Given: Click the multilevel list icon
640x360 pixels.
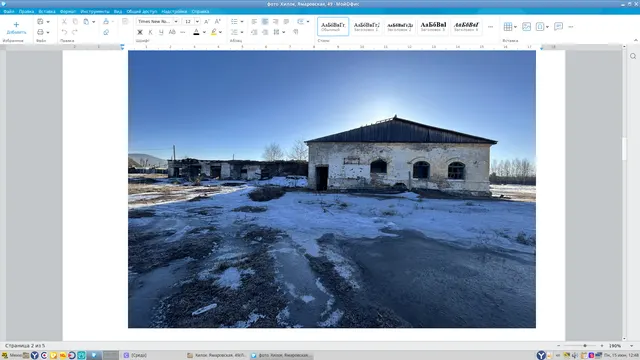Looking at the screenshot, I should pos(234,32).
